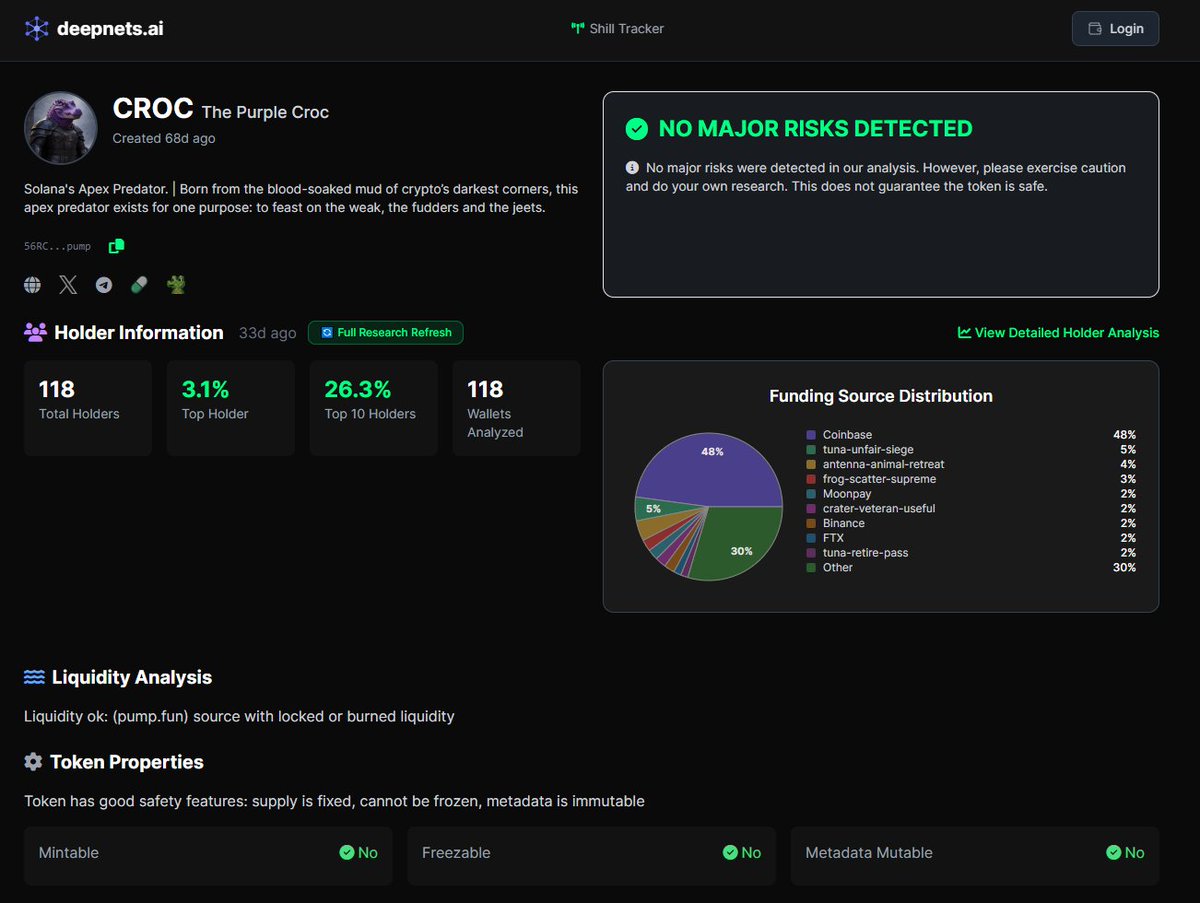This screenshot has width=1200, height=903.
Task: Click the info icon in risk notice
Action: (632, 168)
